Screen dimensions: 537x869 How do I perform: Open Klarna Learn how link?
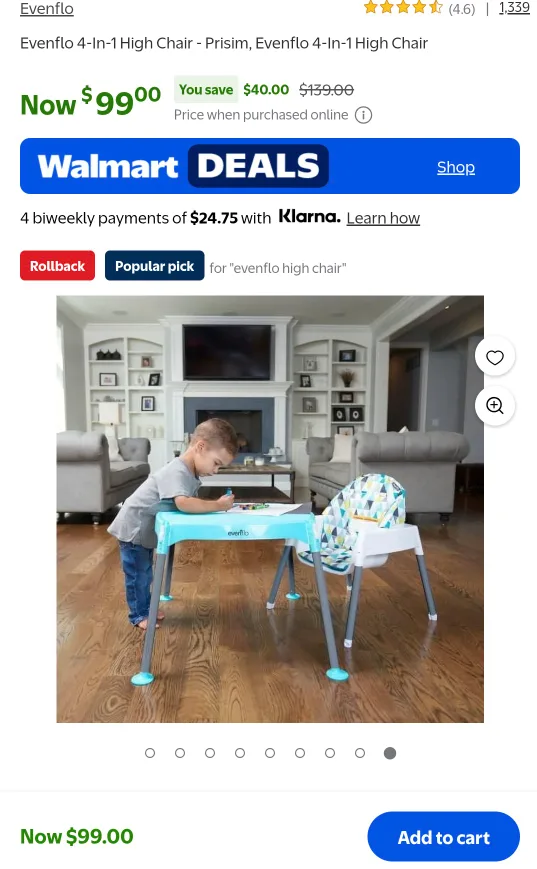point(383,218)
